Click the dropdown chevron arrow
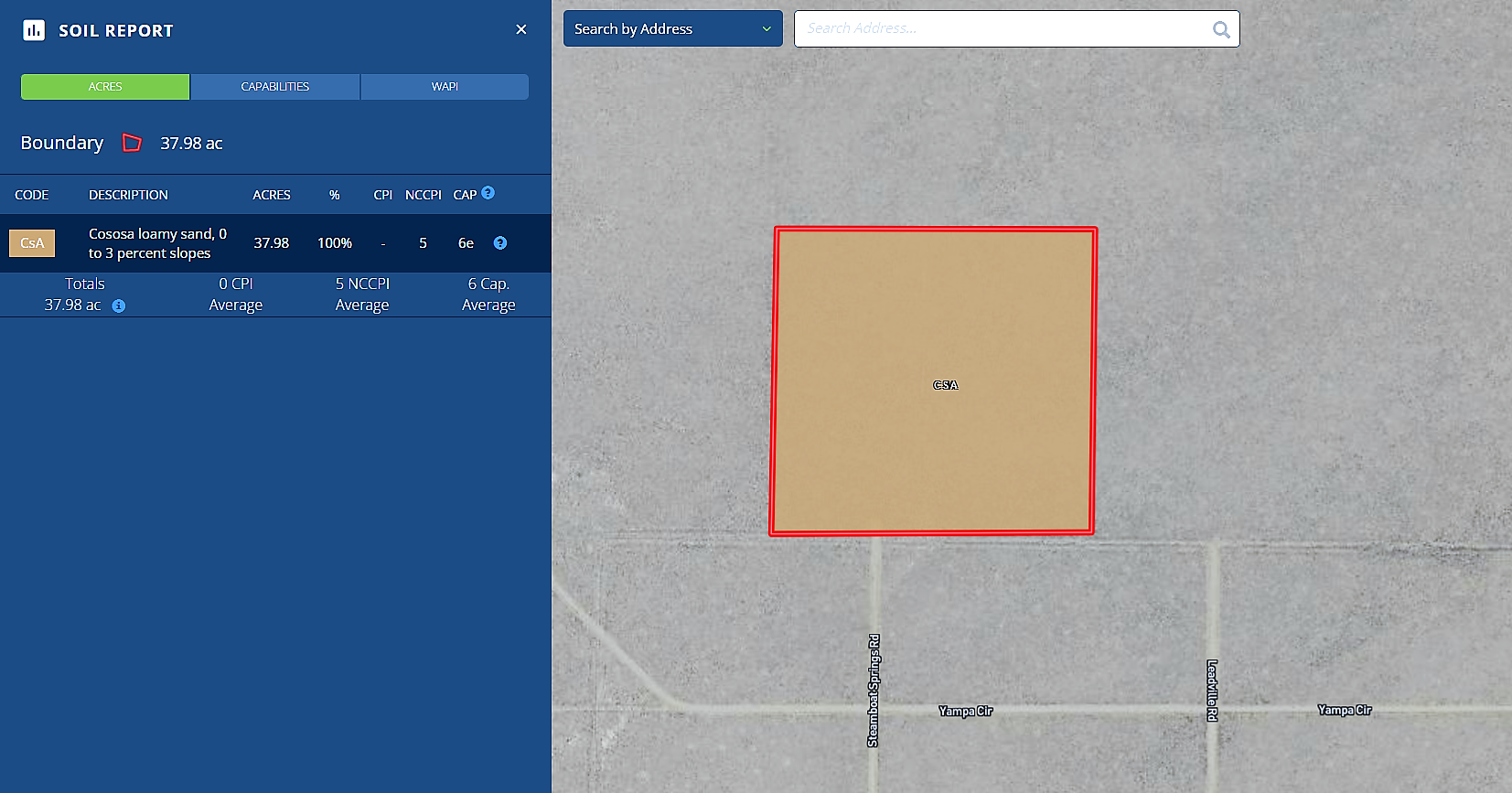1512x793 pixels. (x=767, y=29)
